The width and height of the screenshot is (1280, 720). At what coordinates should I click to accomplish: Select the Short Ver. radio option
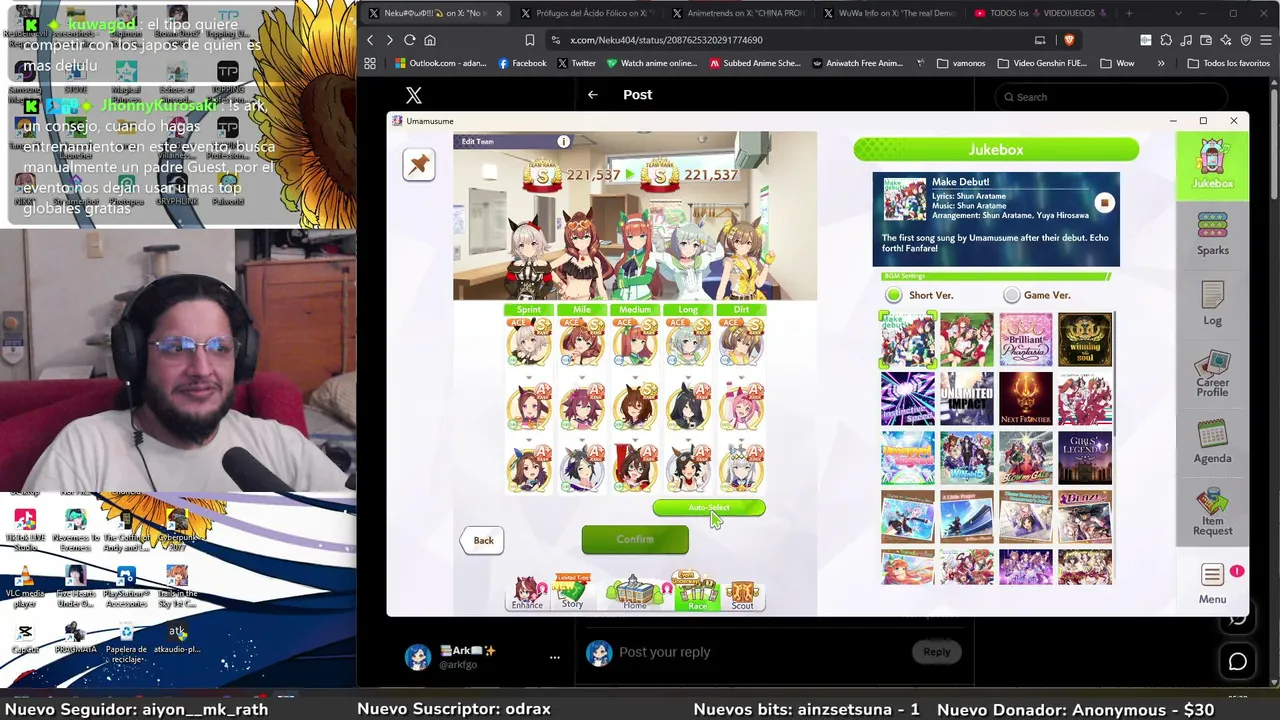tap(919, 295)
